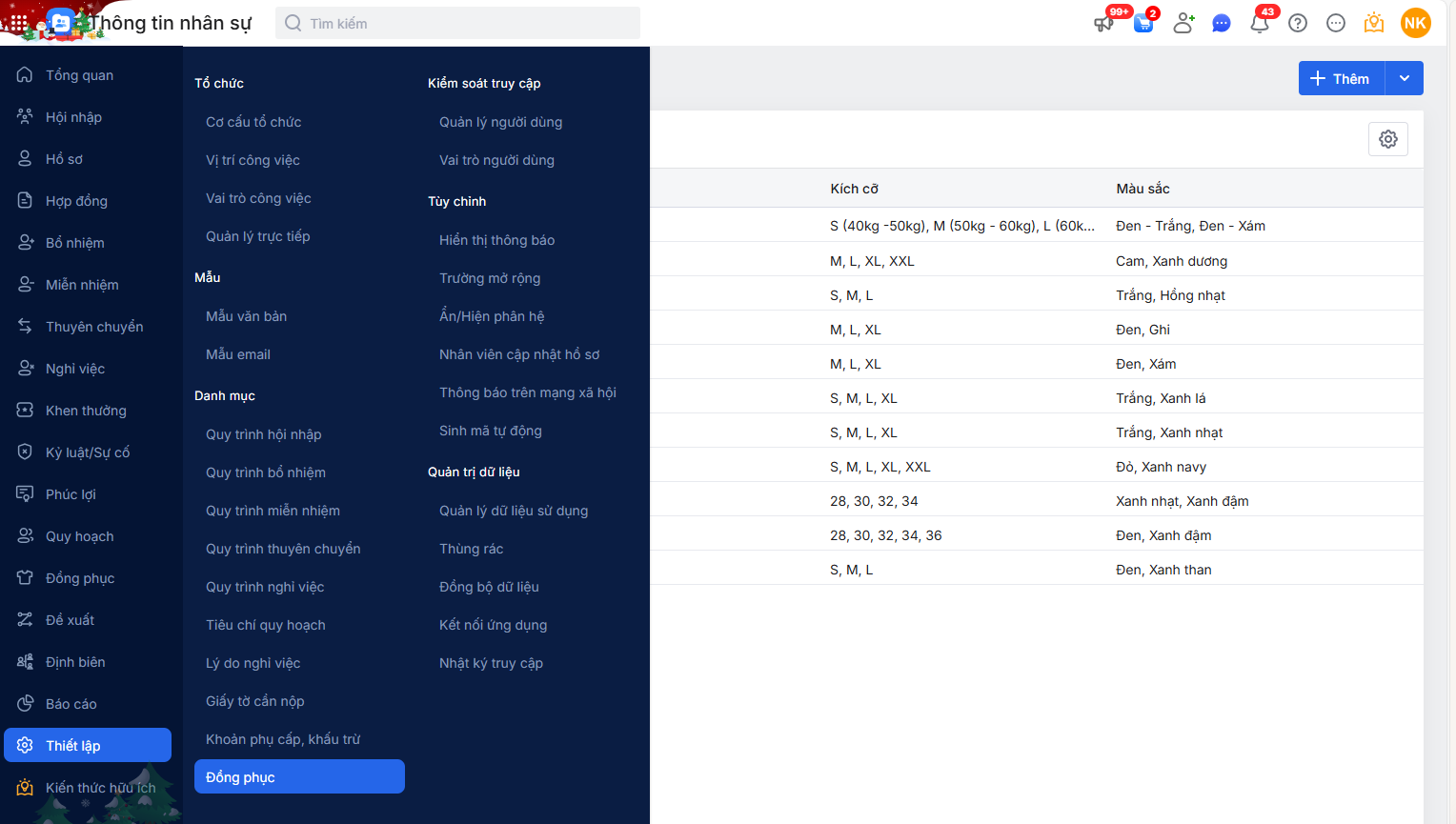1456x824 pixels.
Task: Click the Màu sắc column header
Action: (x=1143, y=189)
